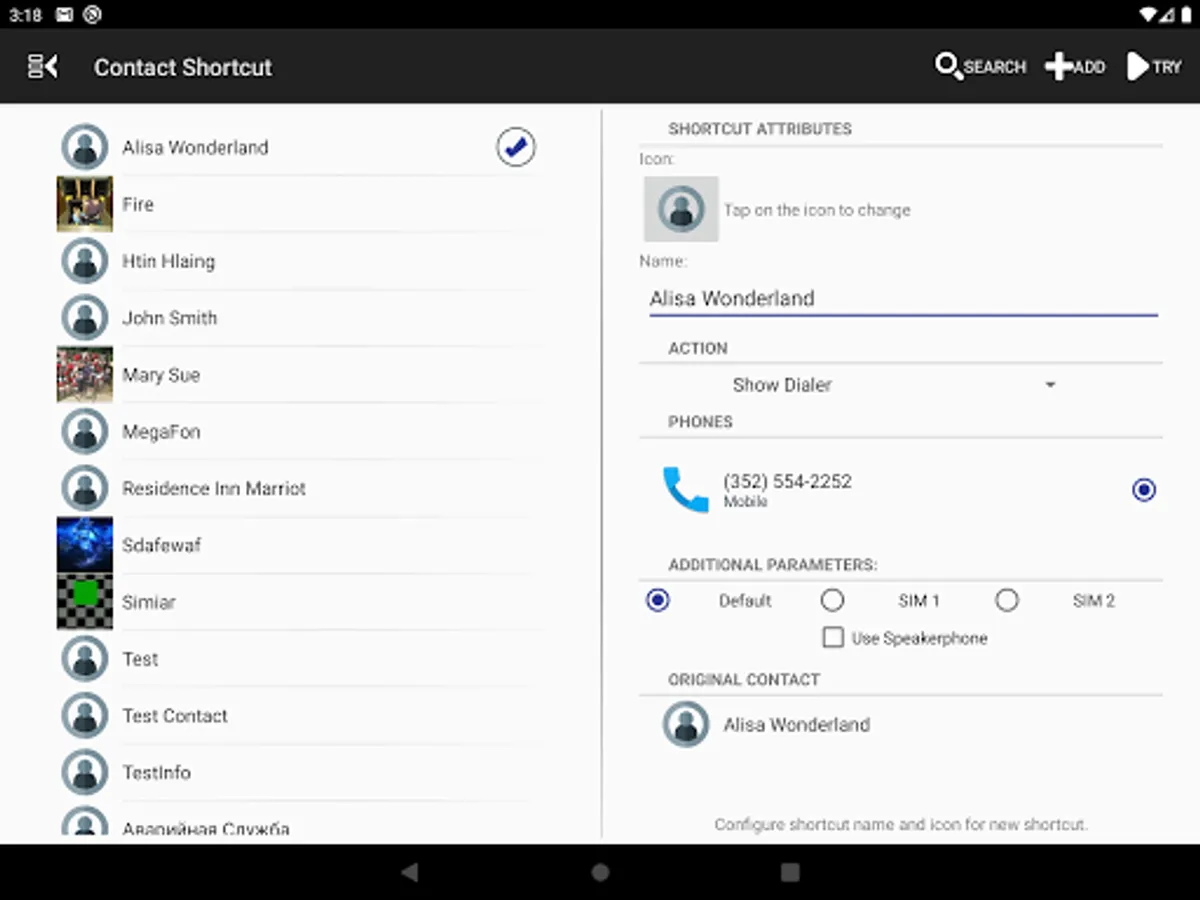Select the SIM 1 radio button
The height and width of the screenshot is (900, 1200).
tap(832, 600)
